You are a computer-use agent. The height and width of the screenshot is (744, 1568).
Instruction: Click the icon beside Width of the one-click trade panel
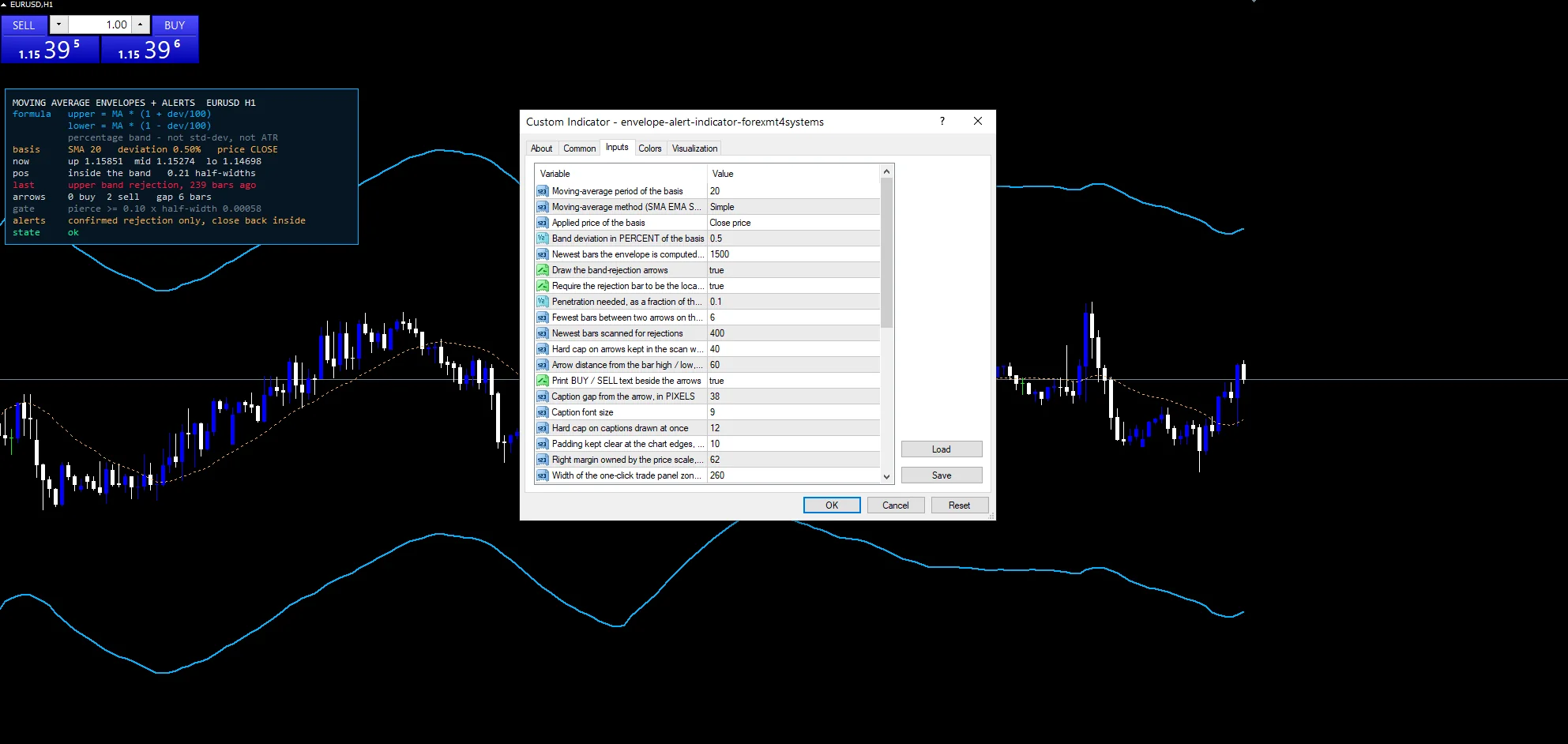(542, 475)
